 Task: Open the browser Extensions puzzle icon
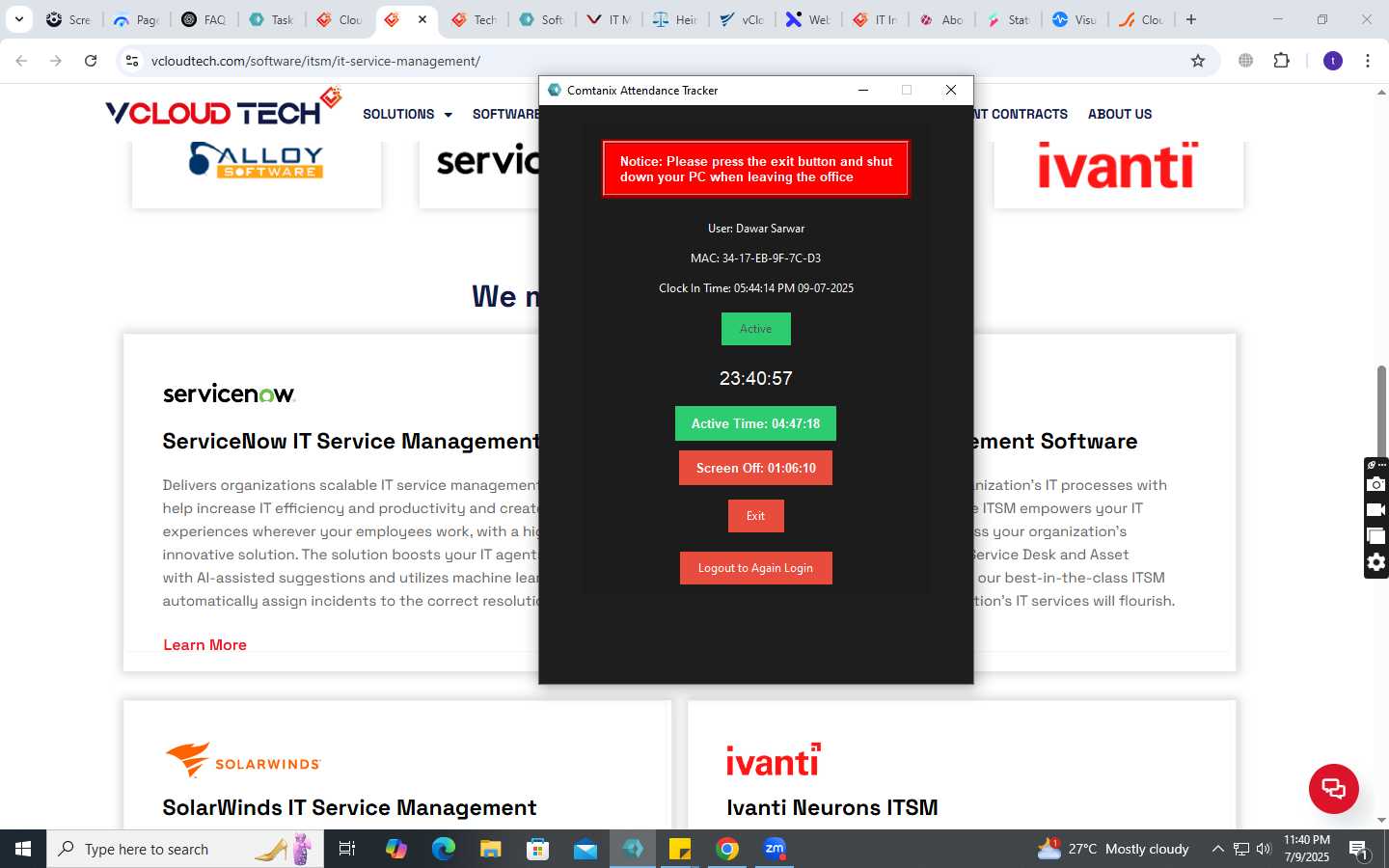click(x=1281, y=61)
